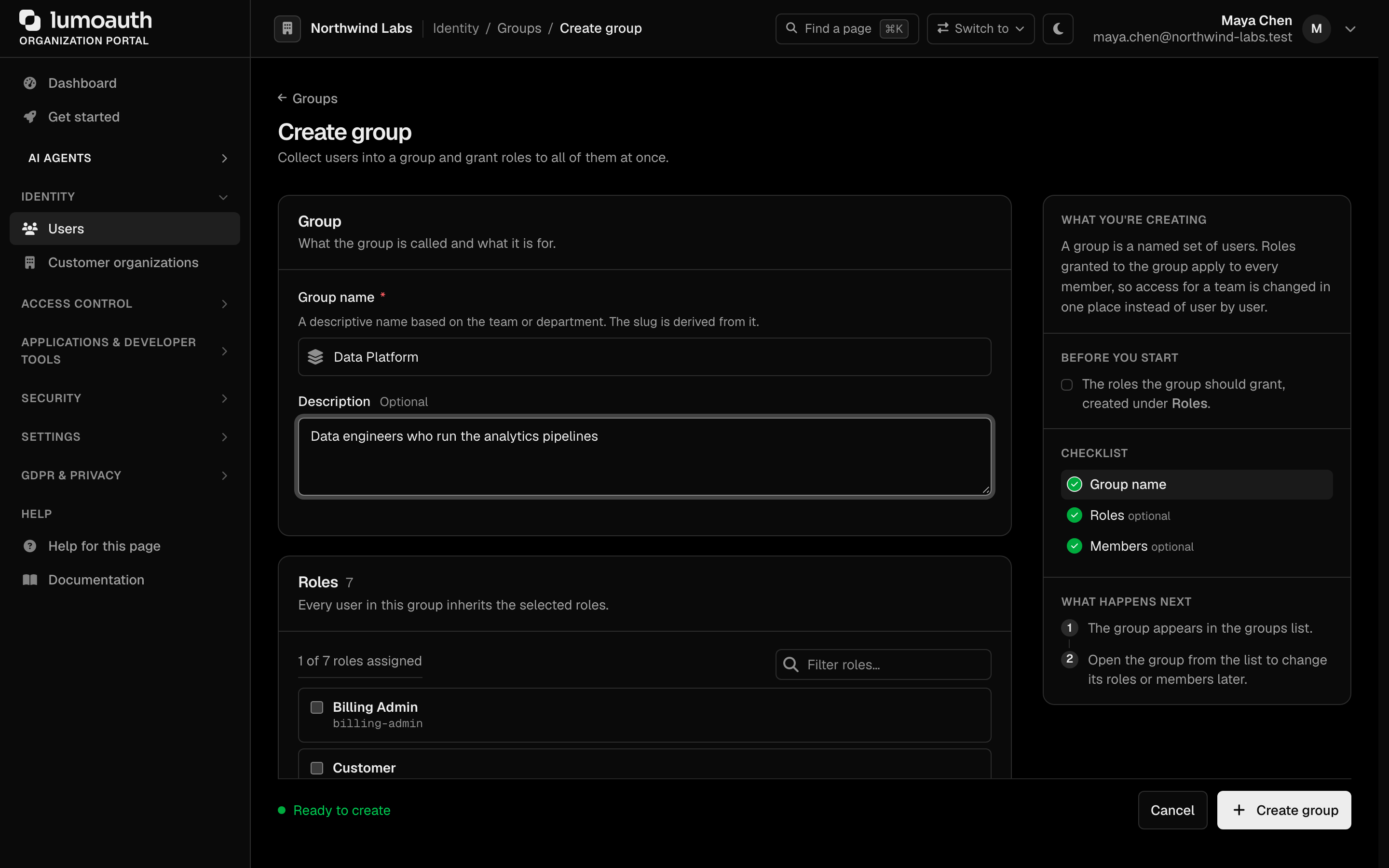Collapse the Identity section
Viewport: 1389px width, 868px height.
[x=125, y=197]
